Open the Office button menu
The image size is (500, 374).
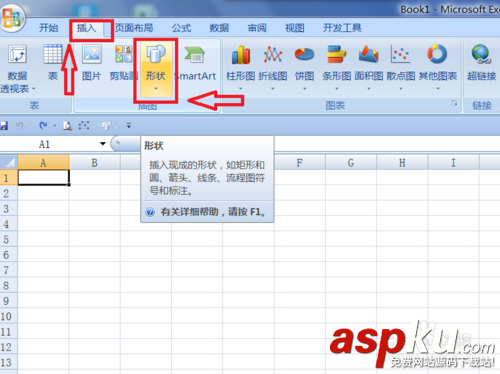click(x=11, y=17)
